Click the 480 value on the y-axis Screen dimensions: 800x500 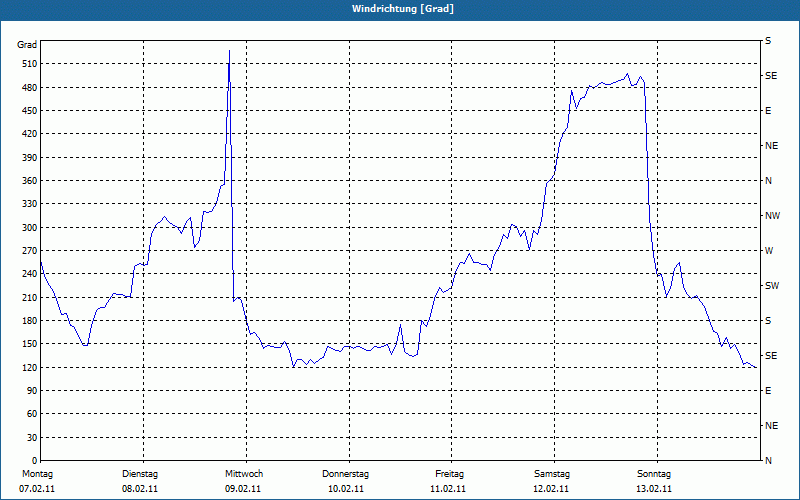[x=29, y=87]
